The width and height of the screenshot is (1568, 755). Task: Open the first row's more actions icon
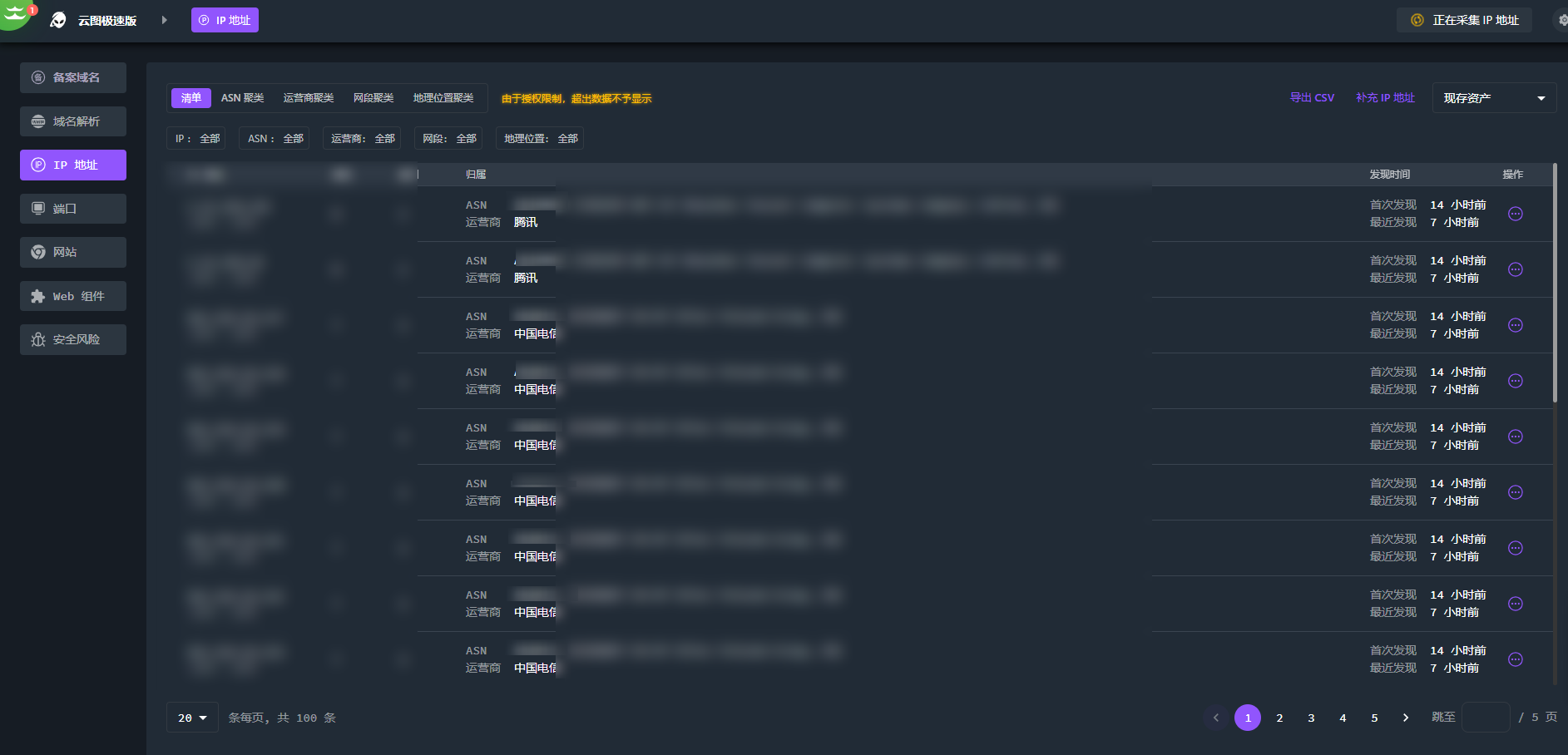(1515, 214)
